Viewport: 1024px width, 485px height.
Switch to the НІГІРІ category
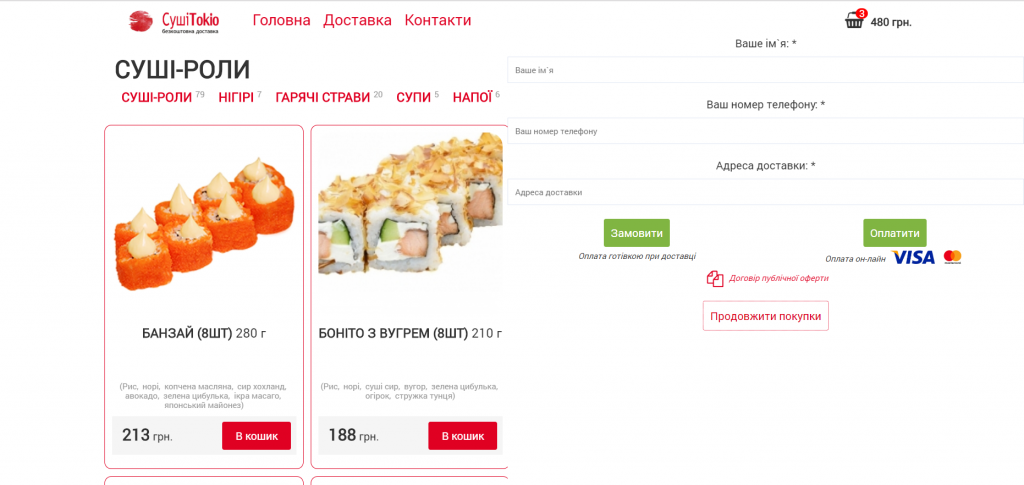point(236,98)
